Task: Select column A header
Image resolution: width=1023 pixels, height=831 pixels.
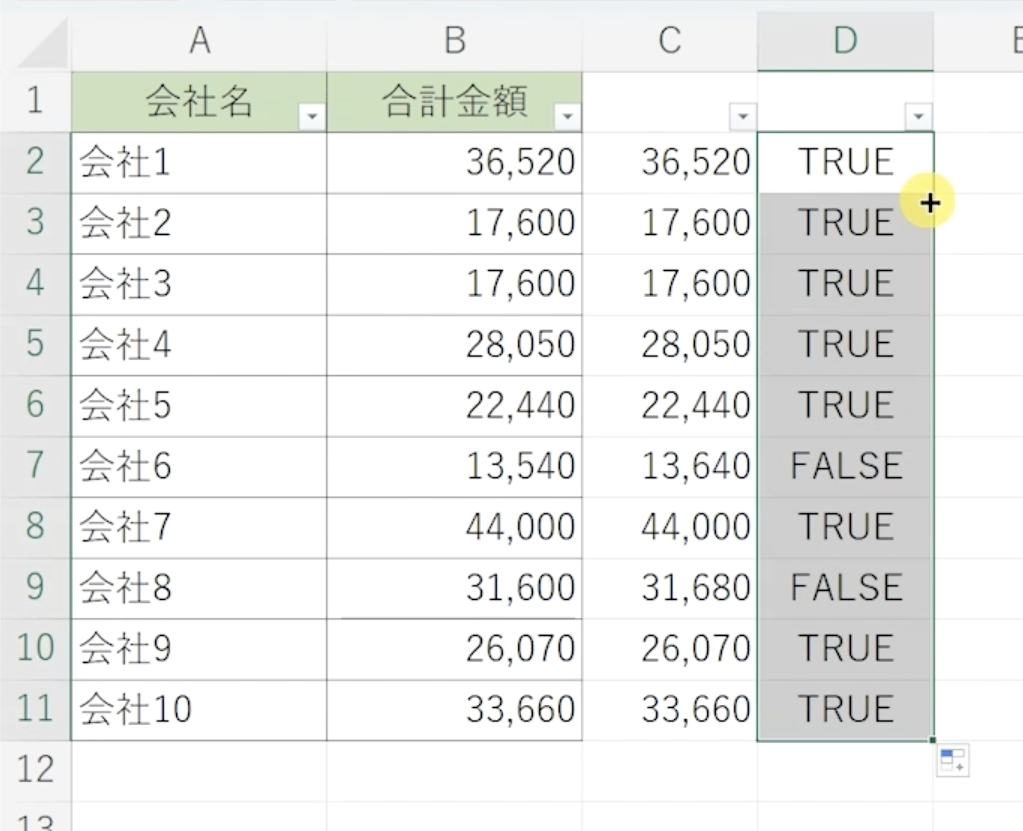Action: tap(199, 41)
